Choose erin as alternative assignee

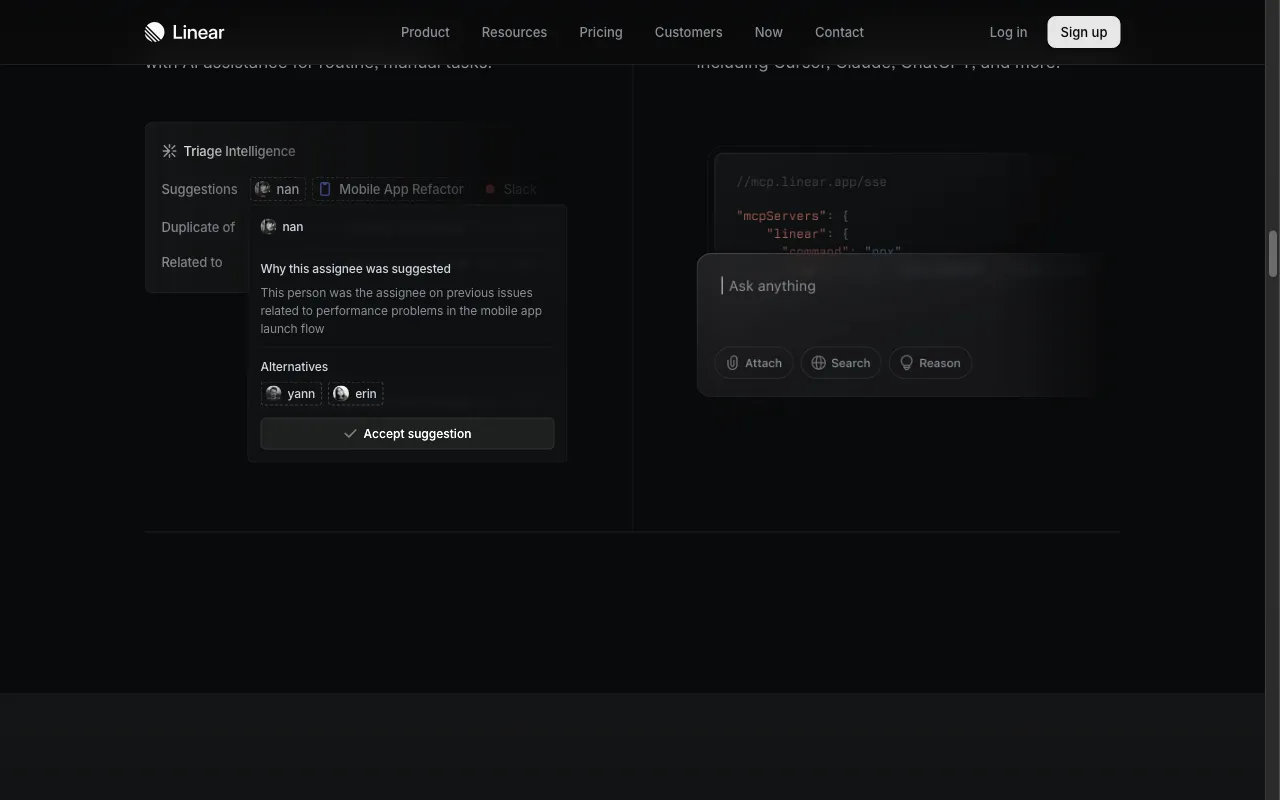(356, 393)
